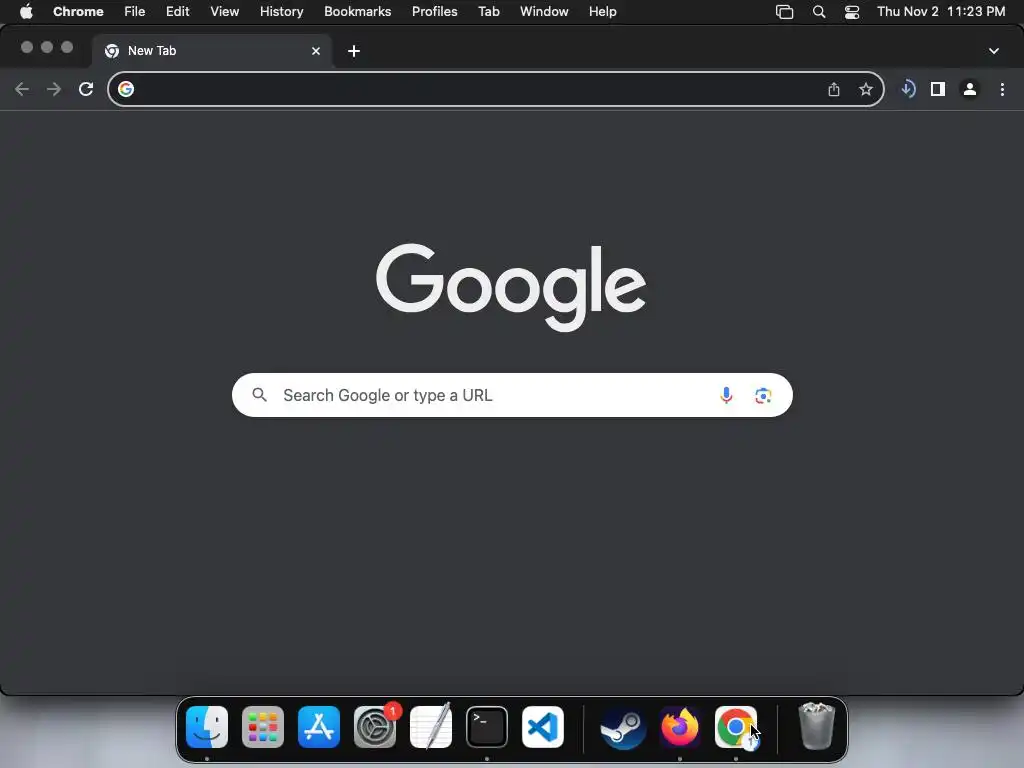The image size is (1024, 768).
Task: Search by image with Google Lens icon
Action: pos(763,395)
